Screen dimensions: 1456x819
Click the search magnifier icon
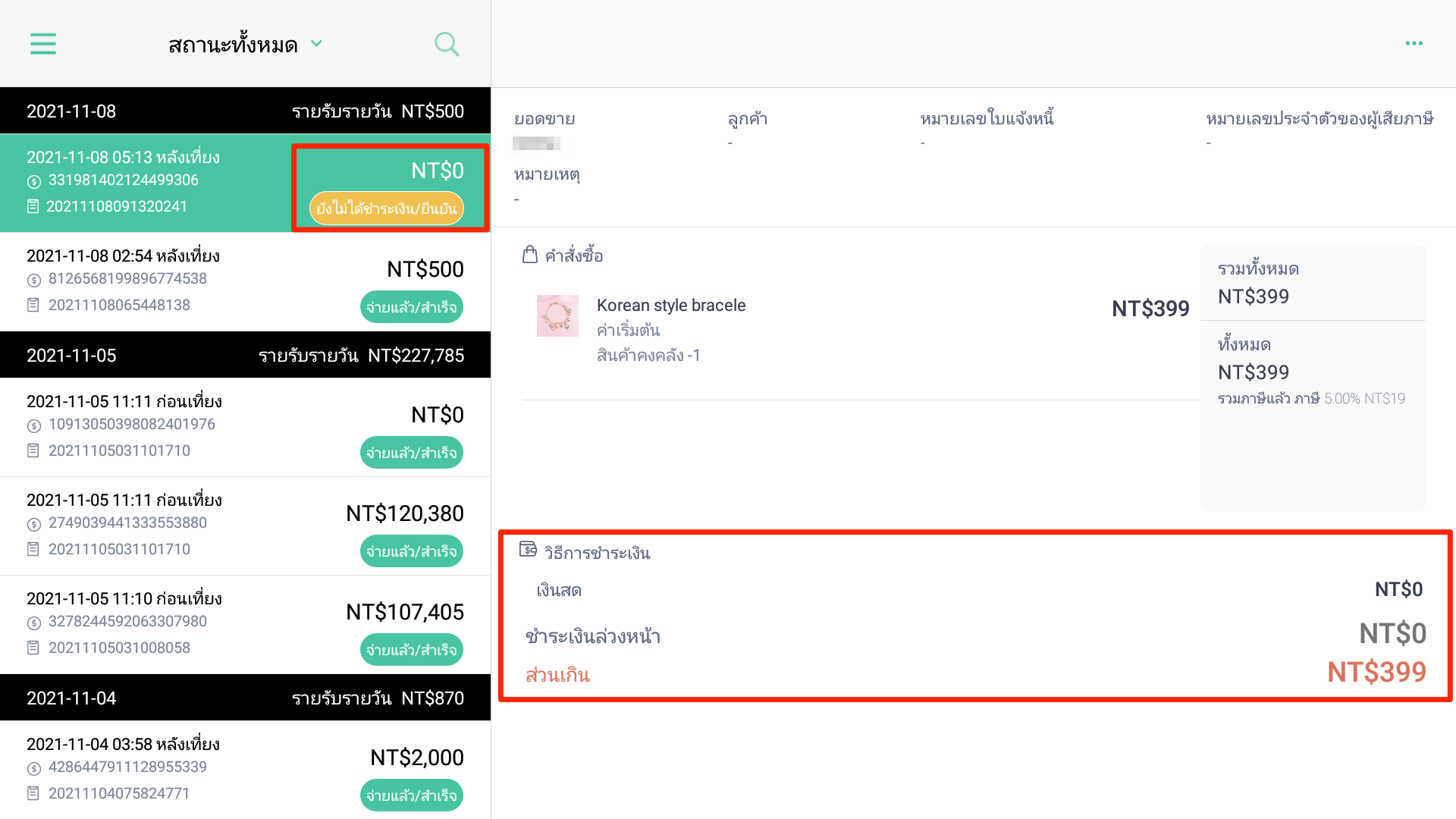[447, 44]
